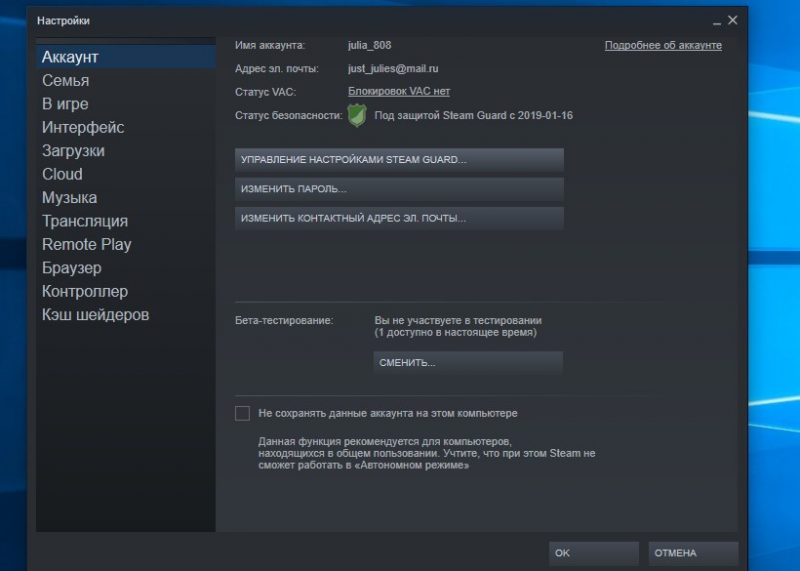Click the Бета-тестирование label
This screenshot has height=571, width=800.
point(284,320)
